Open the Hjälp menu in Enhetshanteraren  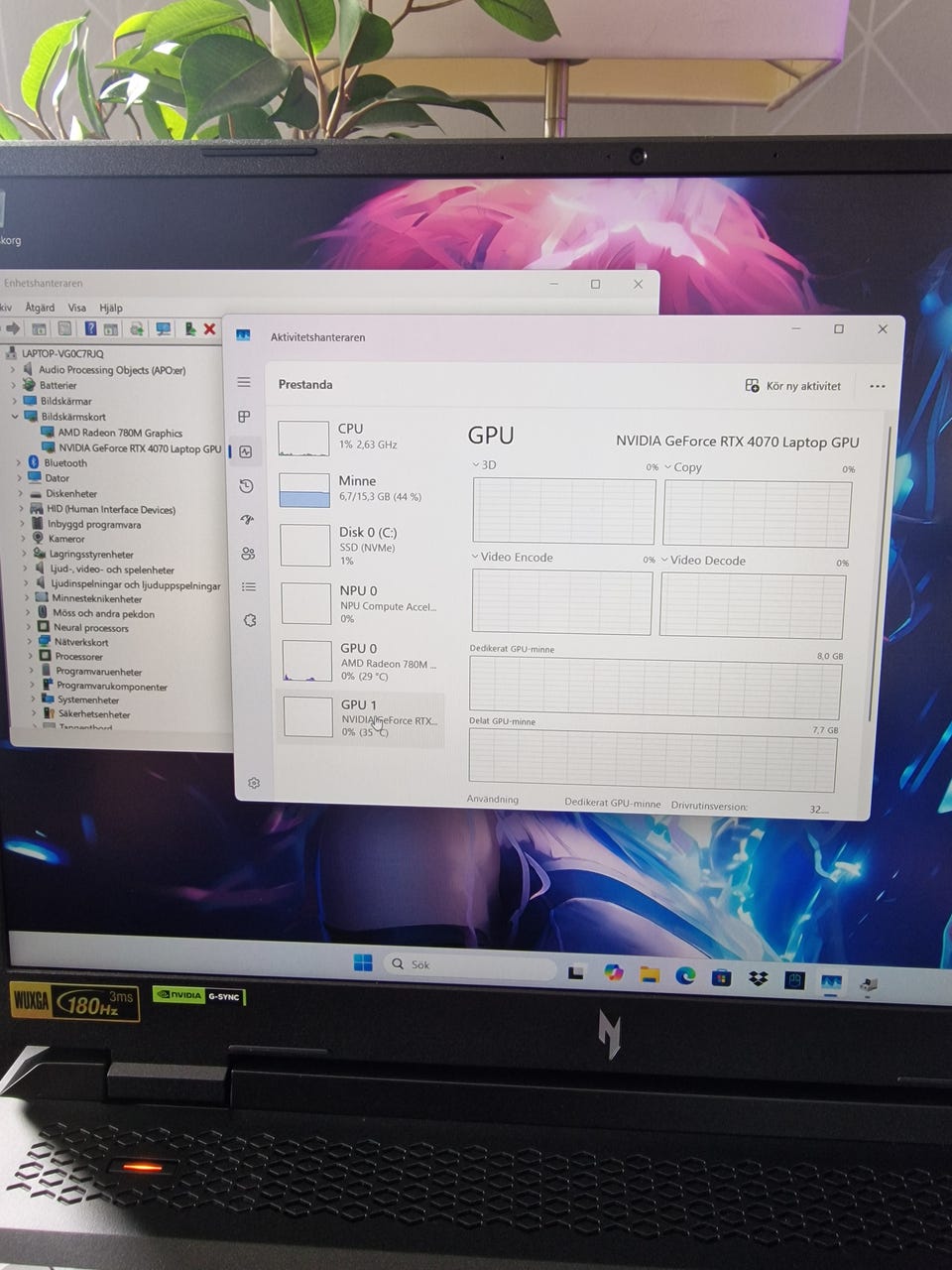pyautogui.click(x=111, y=308)
